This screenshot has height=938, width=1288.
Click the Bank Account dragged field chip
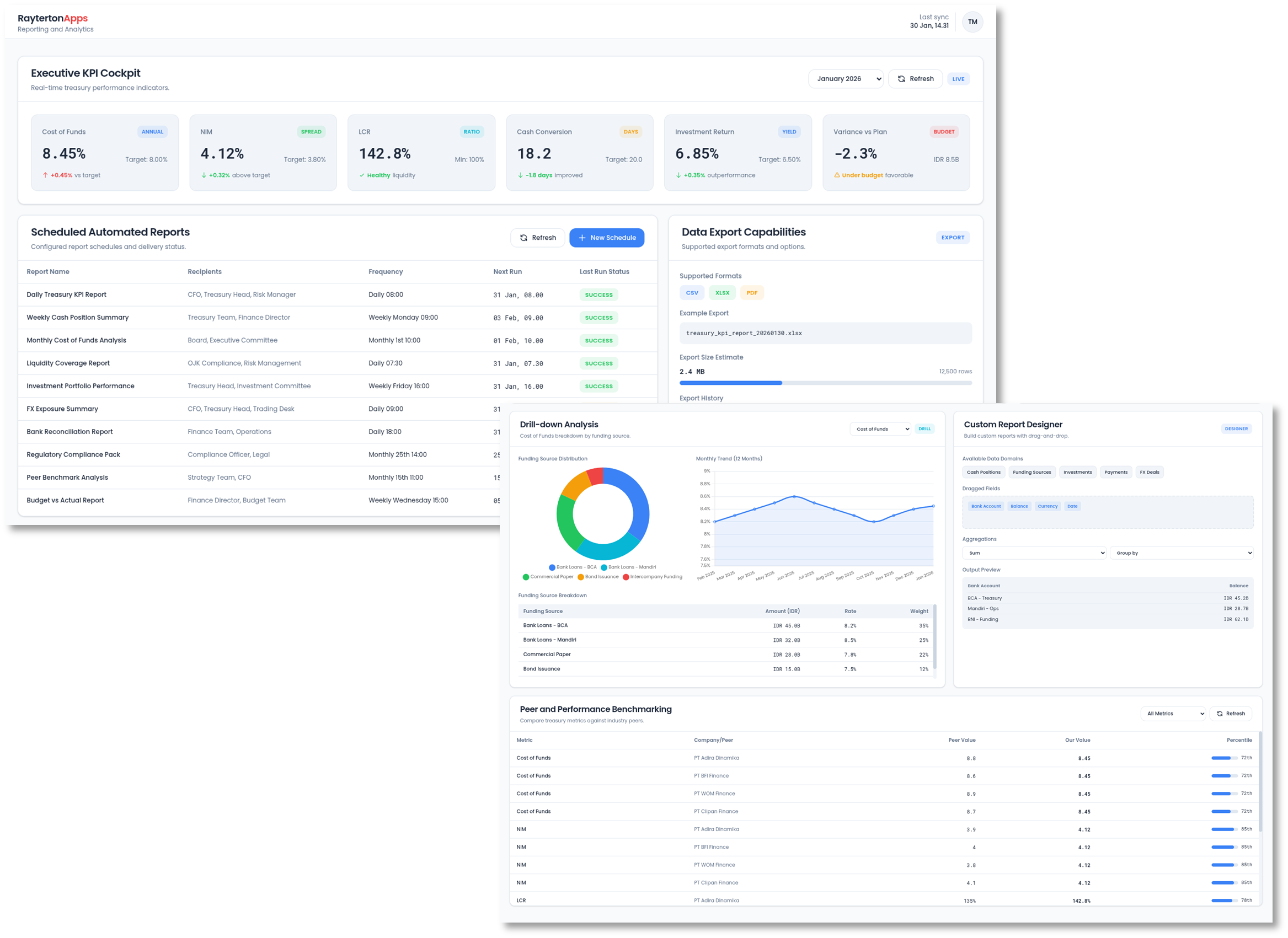click(x=986, y=506)
